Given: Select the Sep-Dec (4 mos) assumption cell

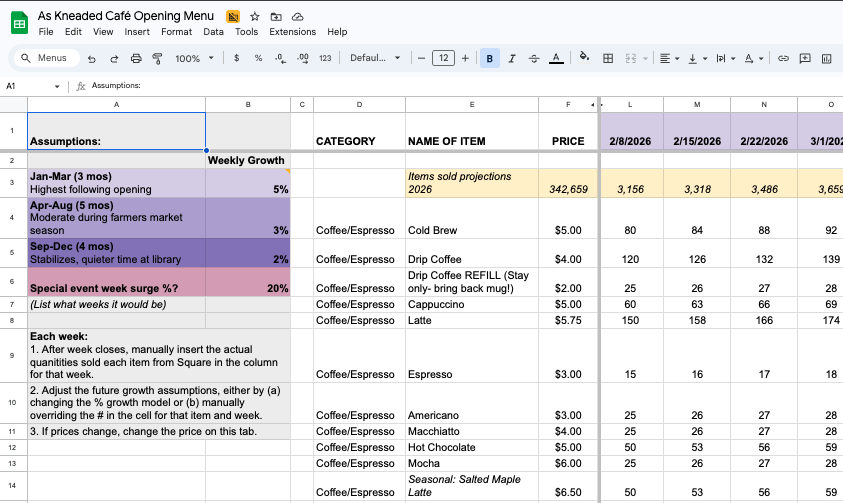Looking at the screenshot, I should tap(117, 253).
